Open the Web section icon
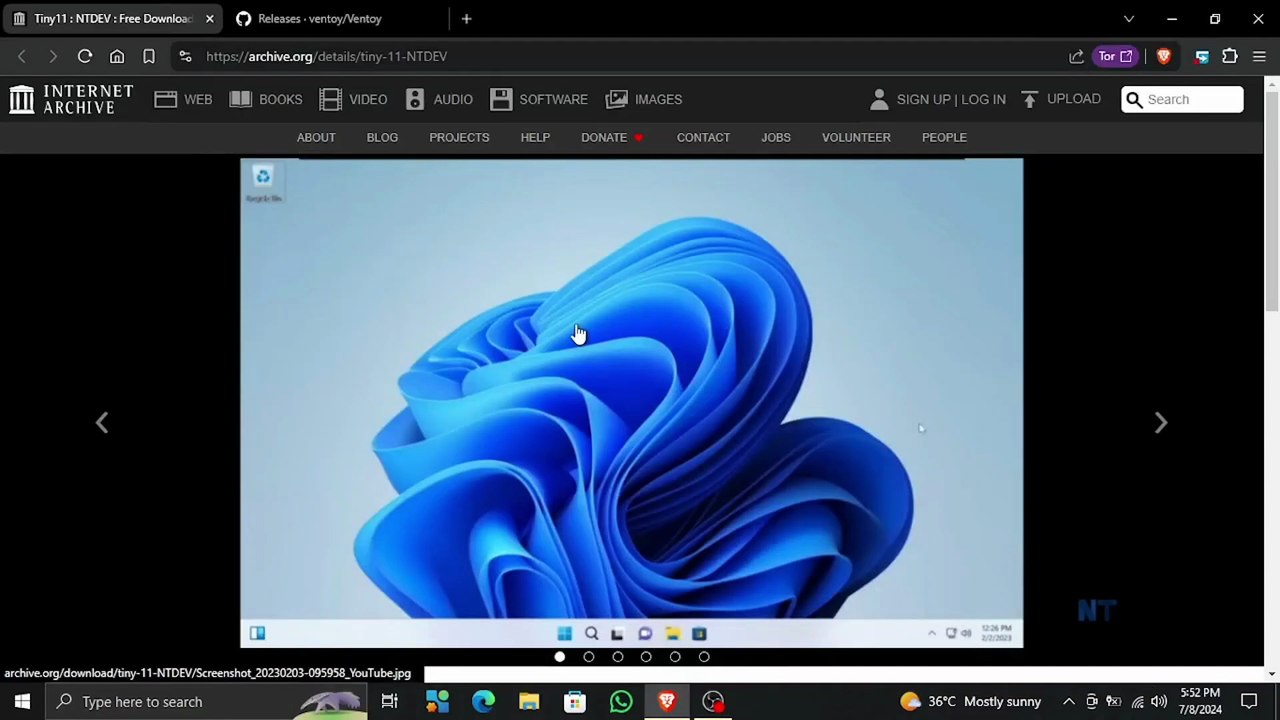 (x=166, y=99)
